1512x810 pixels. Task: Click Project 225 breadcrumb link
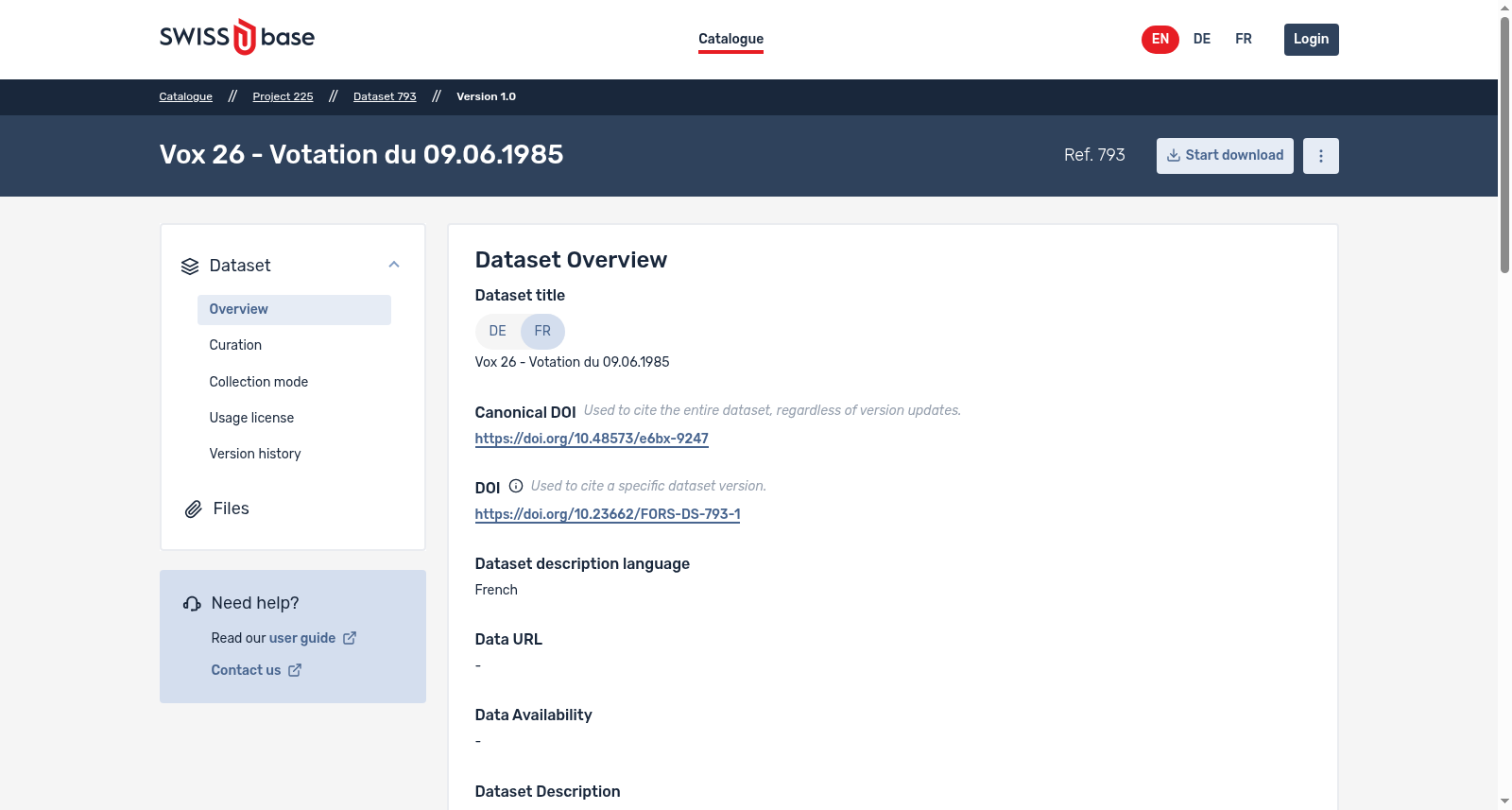point(283,97)
